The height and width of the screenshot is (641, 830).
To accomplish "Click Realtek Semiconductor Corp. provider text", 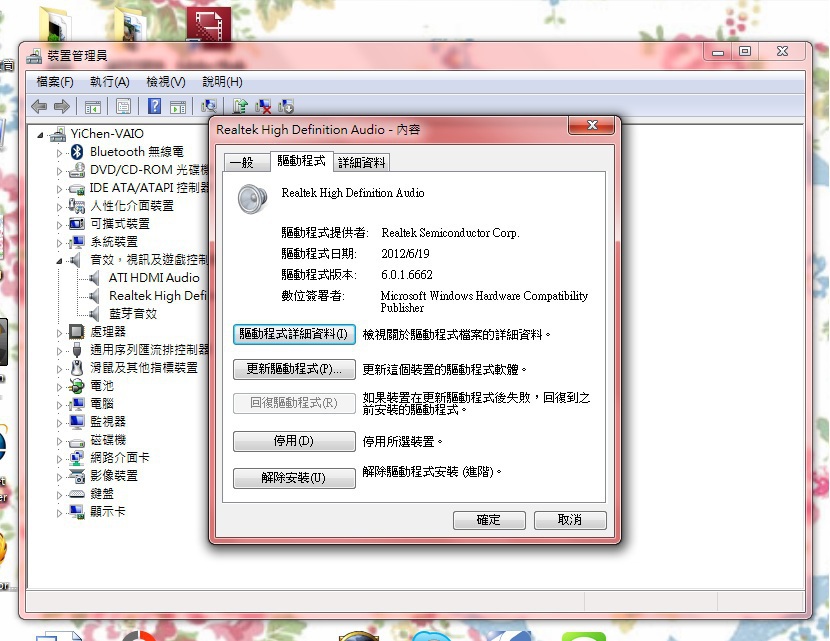I will point(450,233).
